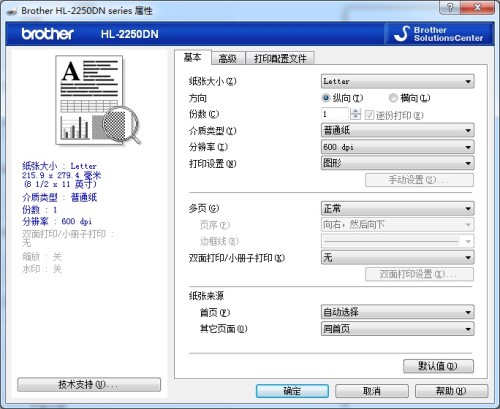Screen dimensions: 500x409
Task: Increase copies with the up spinner arrow
Action: point(356,111)
